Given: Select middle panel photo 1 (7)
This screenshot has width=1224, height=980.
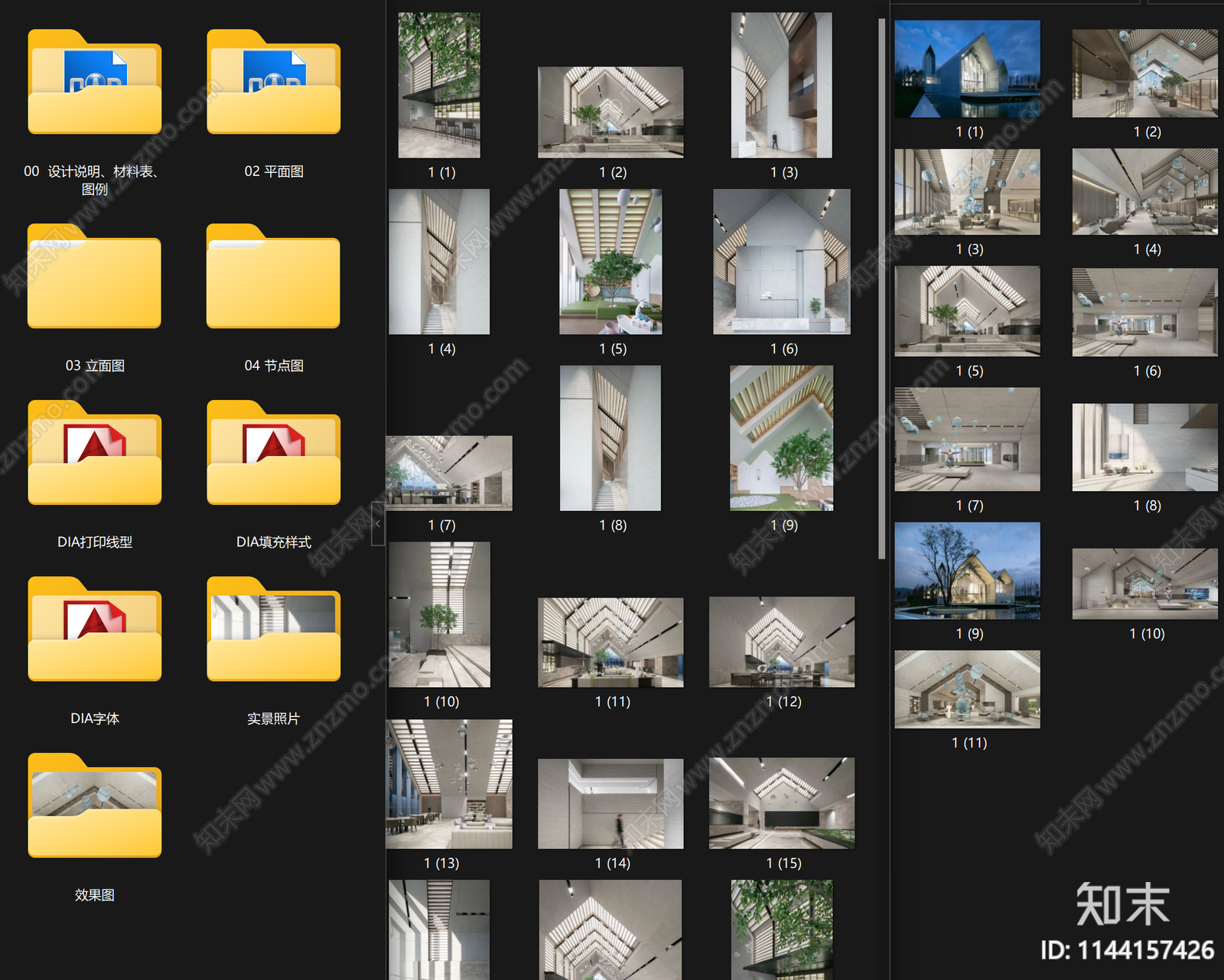Looking at the screenshot, I should (449, 473).
